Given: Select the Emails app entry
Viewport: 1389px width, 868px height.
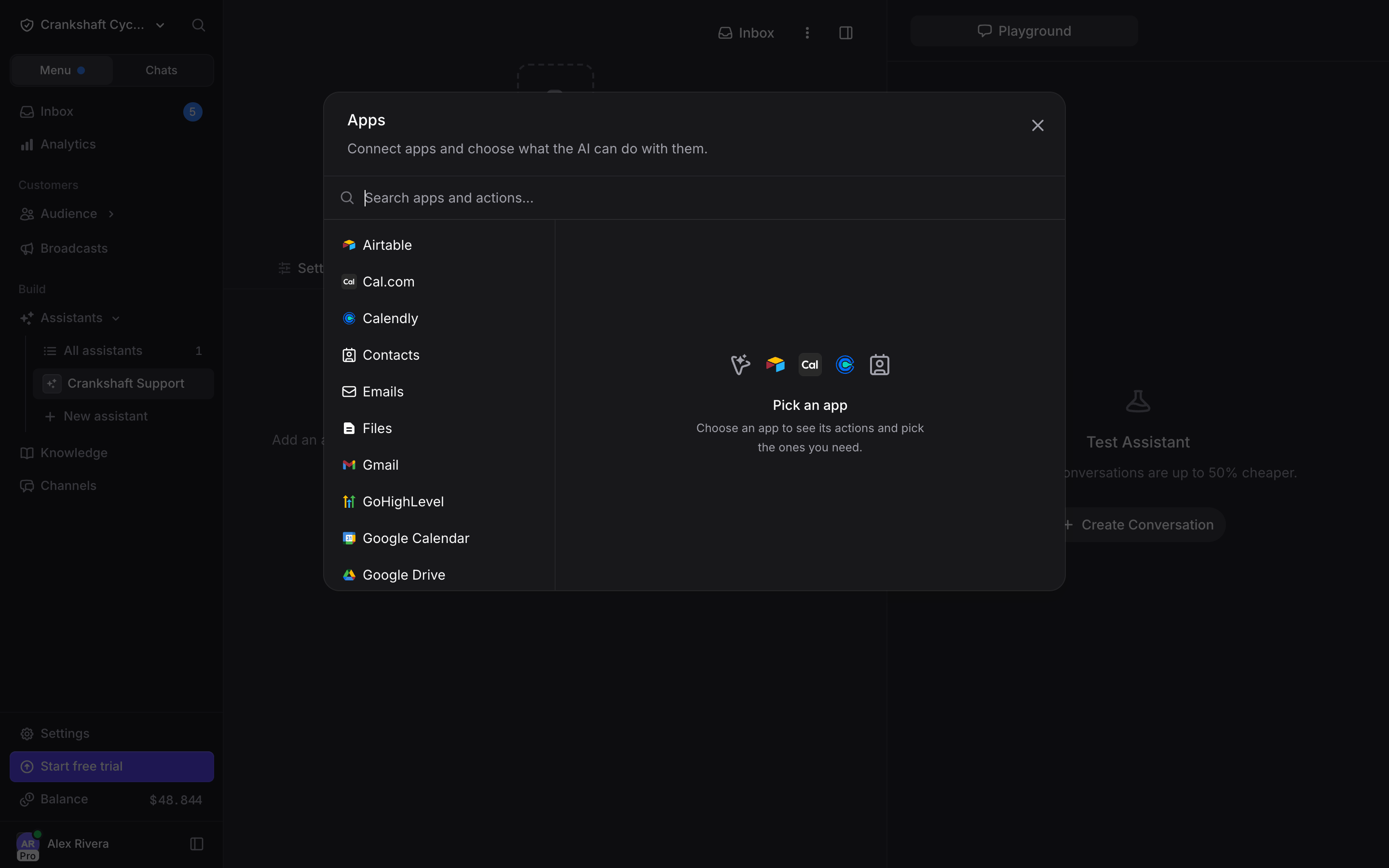Looking at the screenshot, I should pos(439,392).
